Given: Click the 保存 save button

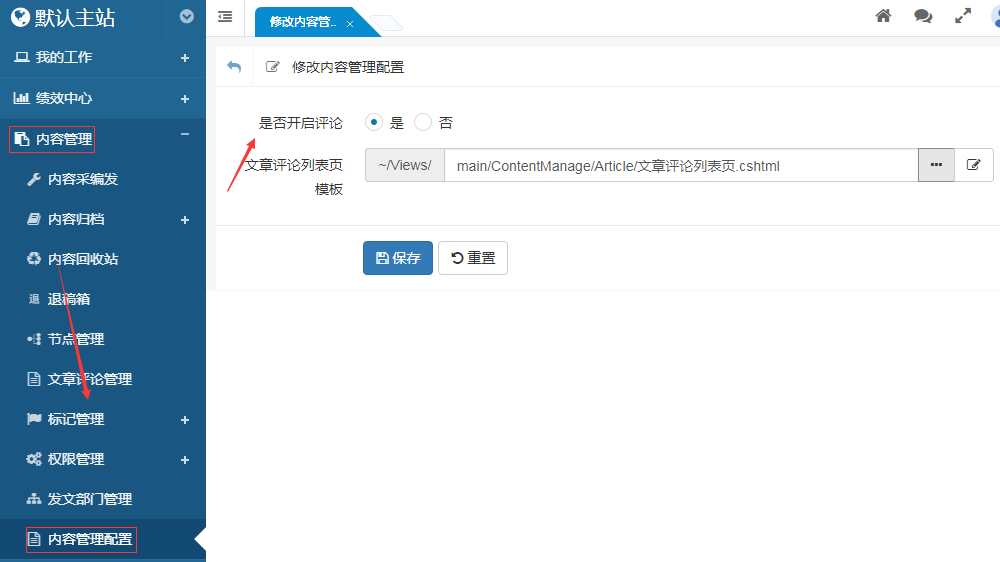Looking at the screenshot, I should 398,258.
